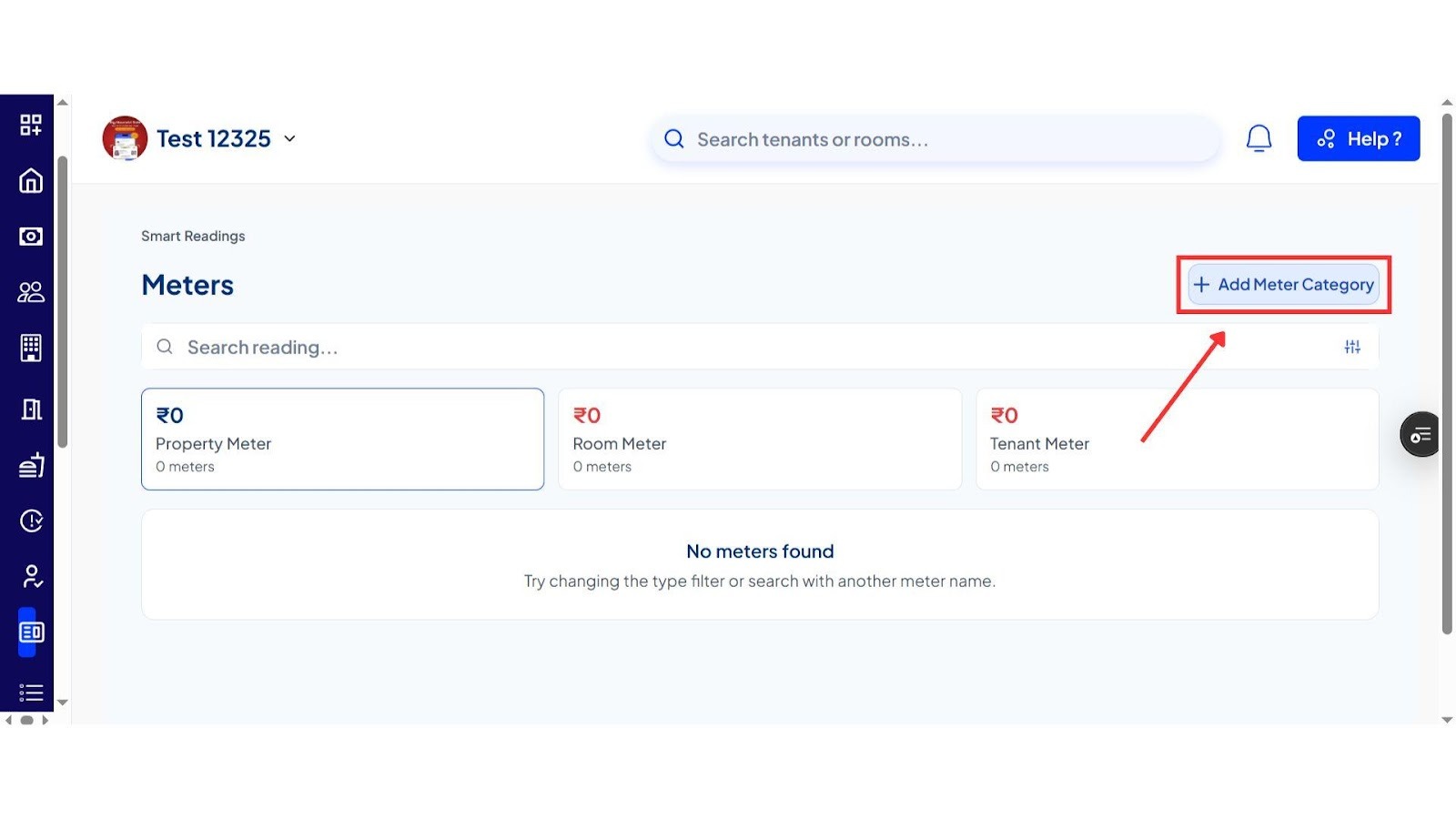This screenshot has height=819, width=1456.
Task: Click the Search reading input field
Action: pyautogui.click(x=728, y=348)
